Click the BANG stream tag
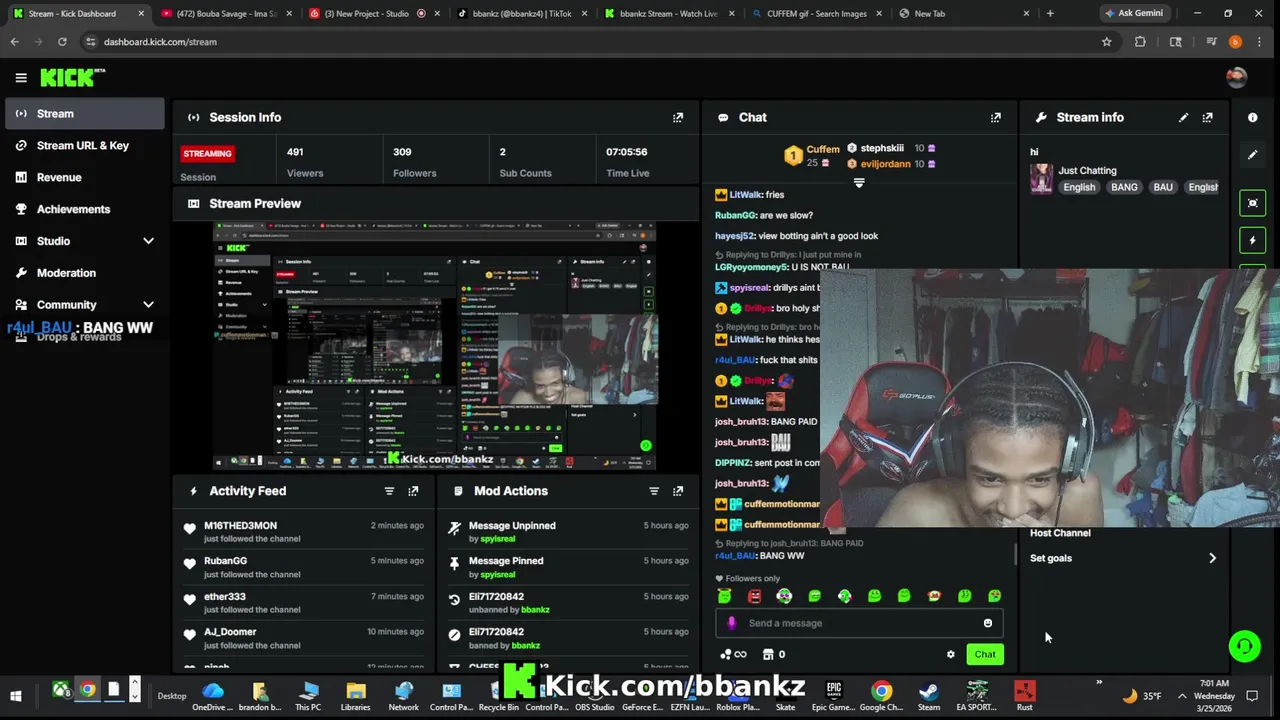Viewport: 1280px width, 720px height. (1124, 187)
